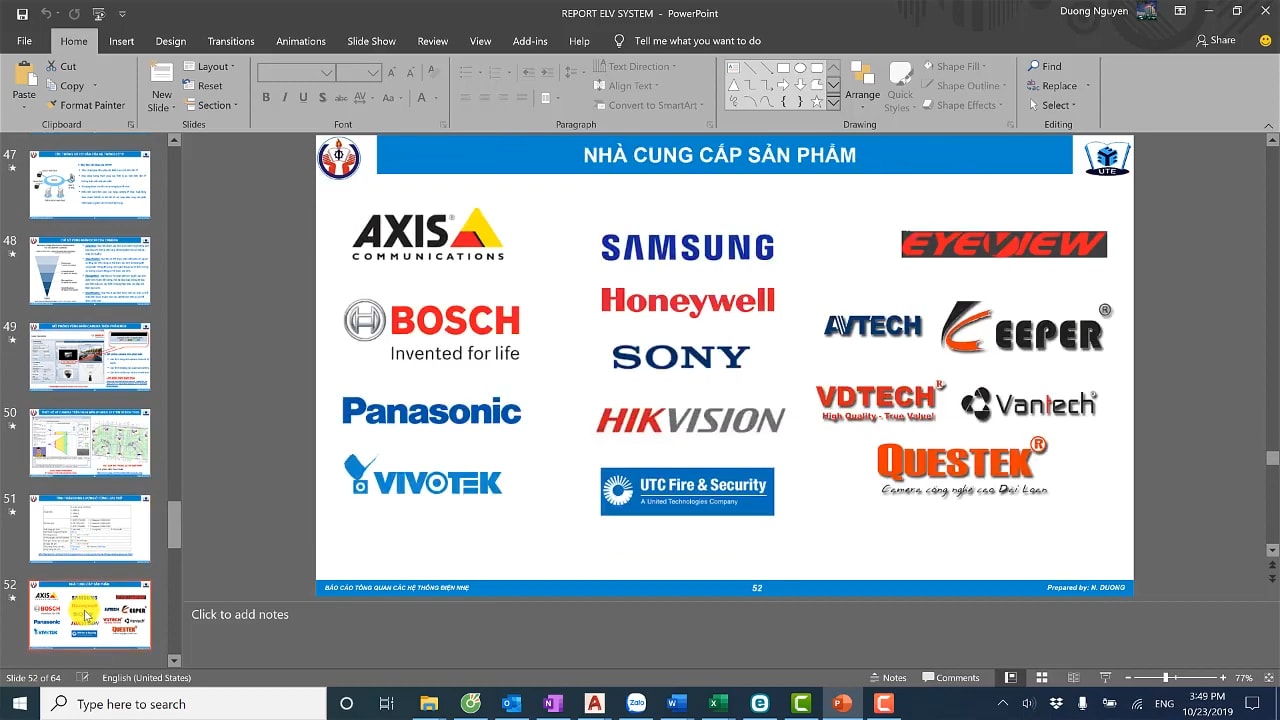Switch to the Insert tab
The image size is (1280, 720).
(122, 41)
